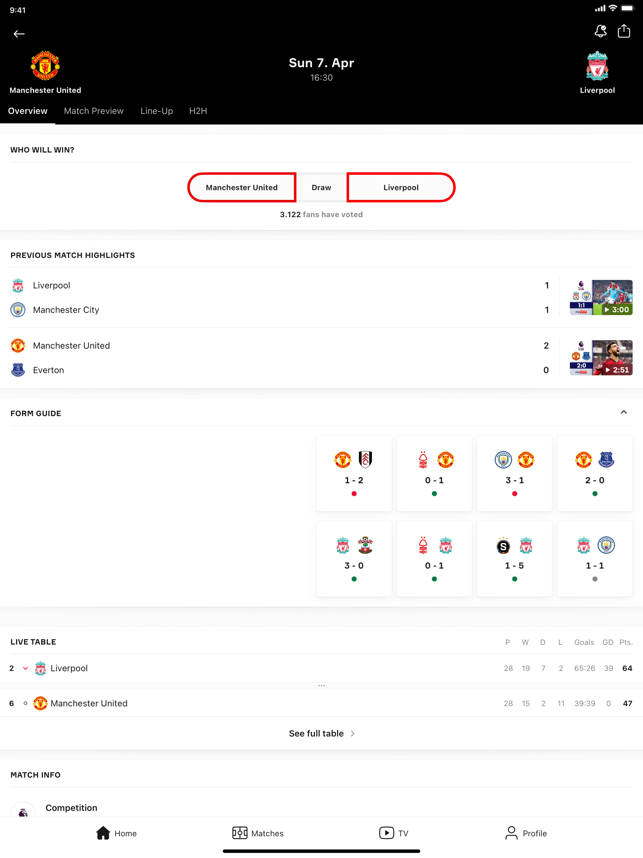
Task: Select Everton row in previous highlights
Action: click(280, 370)
